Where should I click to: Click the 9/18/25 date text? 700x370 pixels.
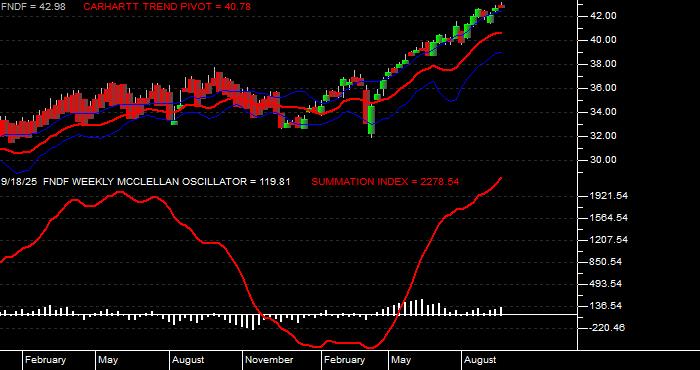pos(18,182)
